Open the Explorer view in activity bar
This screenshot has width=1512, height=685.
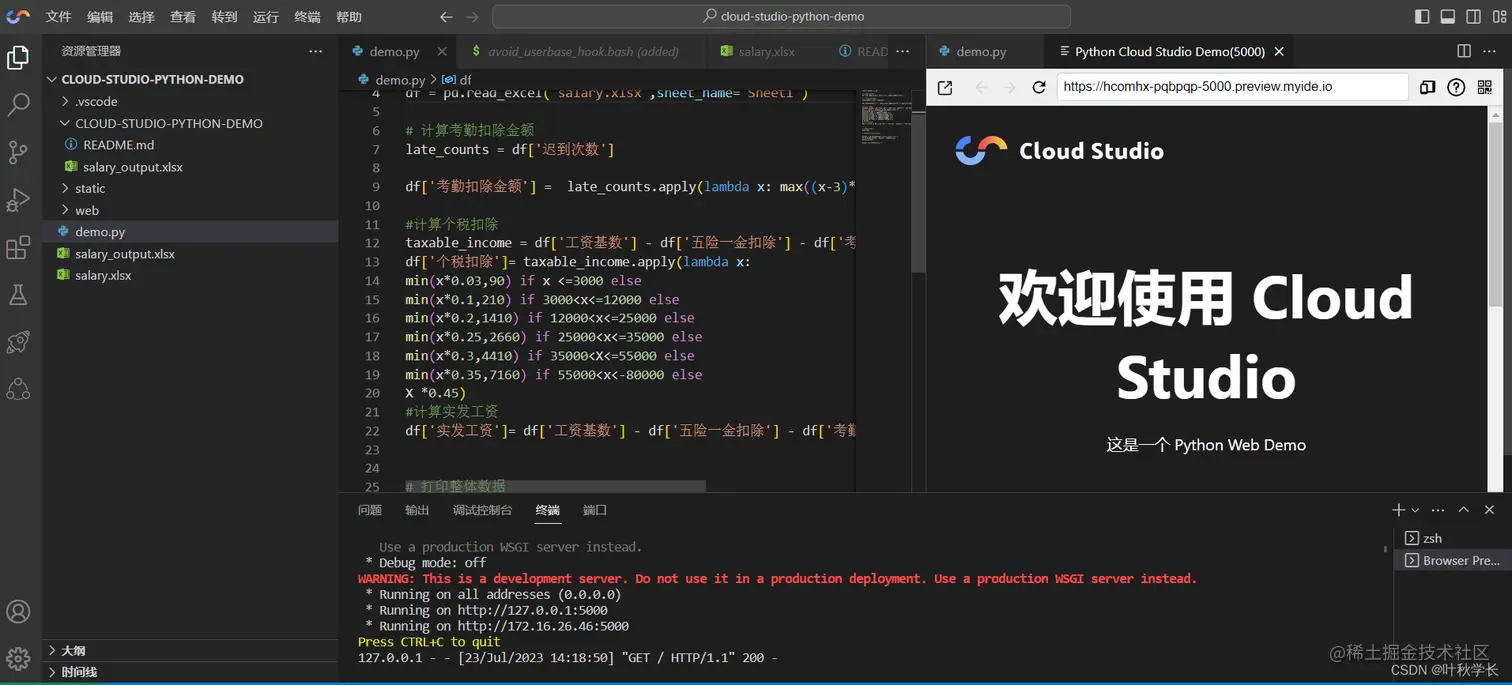(x=18, y=58)
